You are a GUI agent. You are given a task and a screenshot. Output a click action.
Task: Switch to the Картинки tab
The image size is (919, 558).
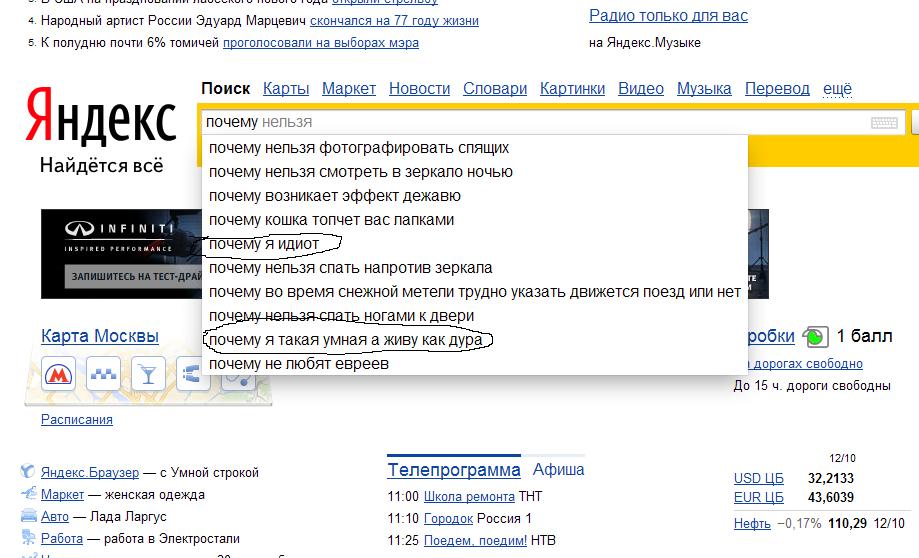pyautogui.click(x=572, y=89)
